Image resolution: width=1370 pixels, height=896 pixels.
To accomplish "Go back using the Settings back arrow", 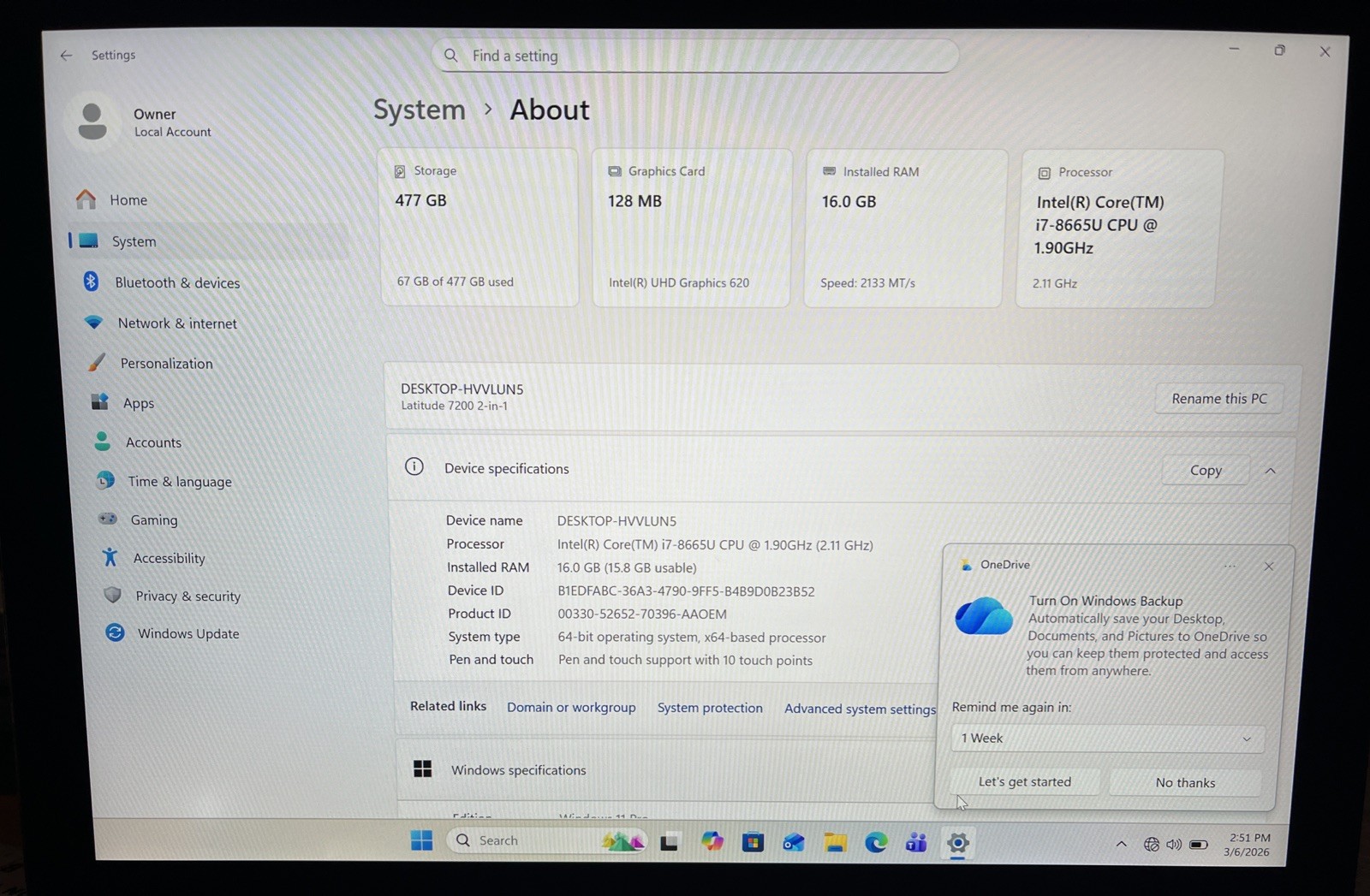I will point(66,55).
